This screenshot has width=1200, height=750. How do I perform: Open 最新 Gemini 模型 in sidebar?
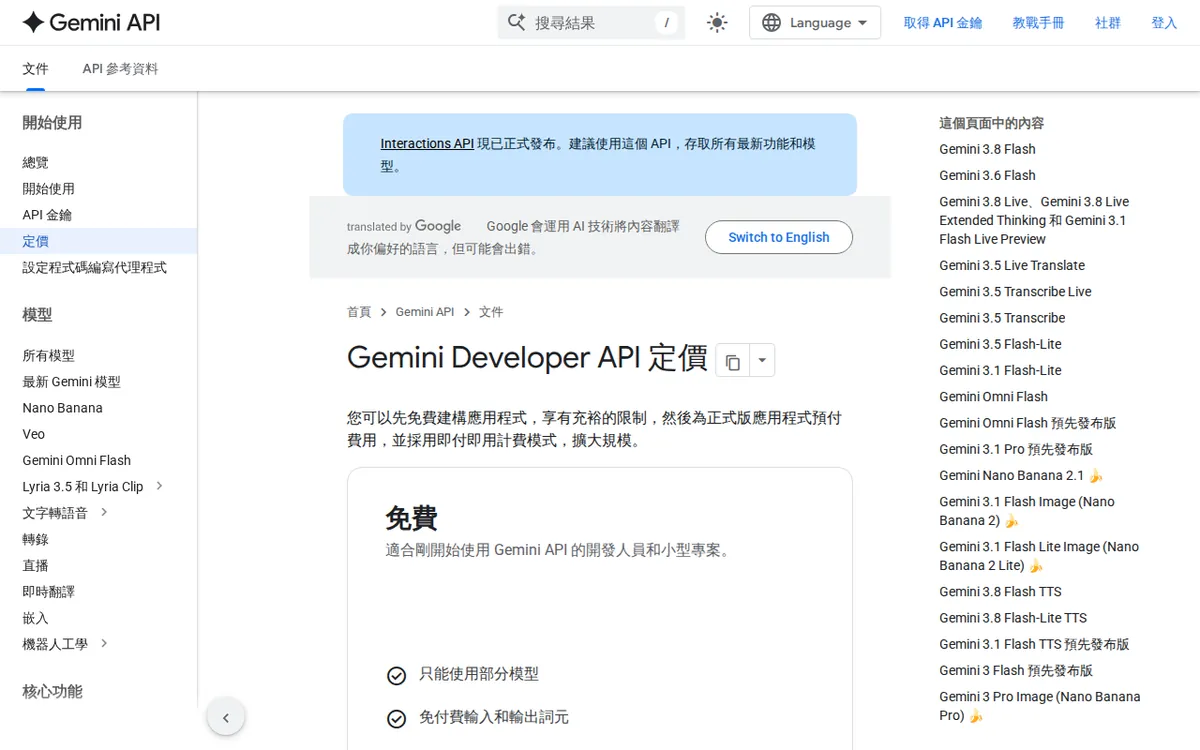pyautogui.click(x=72, y=381)
